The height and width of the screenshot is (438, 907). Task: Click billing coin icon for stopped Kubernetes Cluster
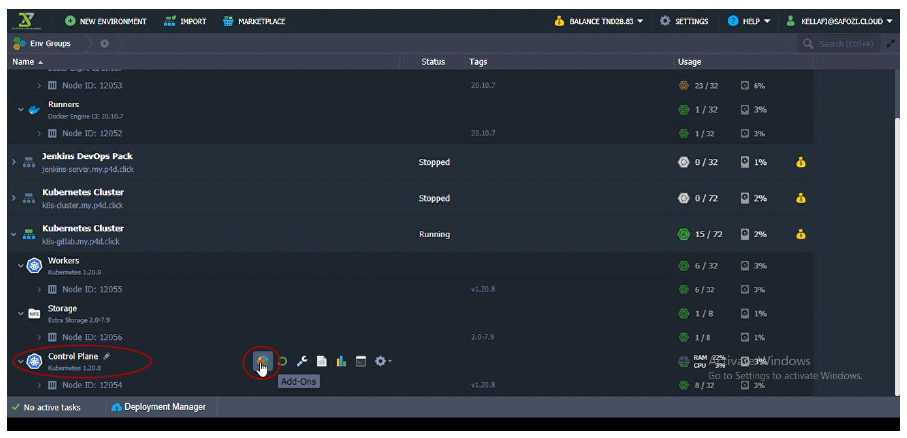(x=801, y=198)
